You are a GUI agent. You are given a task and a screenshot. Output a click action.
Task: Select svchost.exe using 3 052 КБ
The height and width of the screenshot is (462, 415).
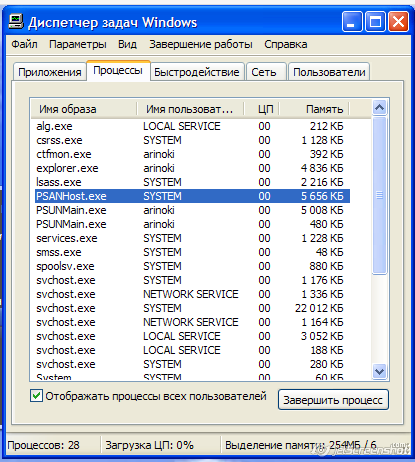click(x=192, y=336)
